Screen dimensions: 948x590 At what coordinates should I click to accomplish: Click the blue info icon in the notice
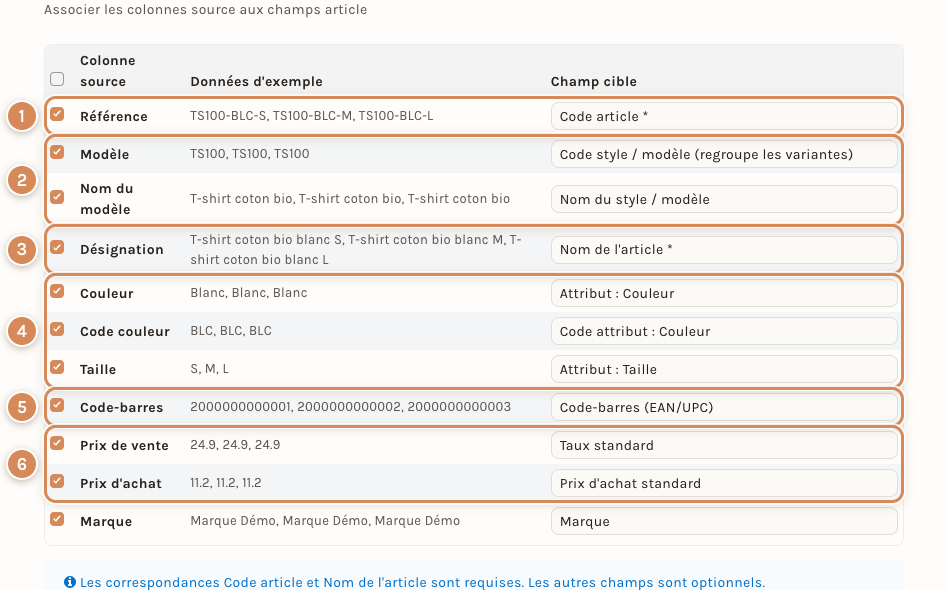click(70, 582)
